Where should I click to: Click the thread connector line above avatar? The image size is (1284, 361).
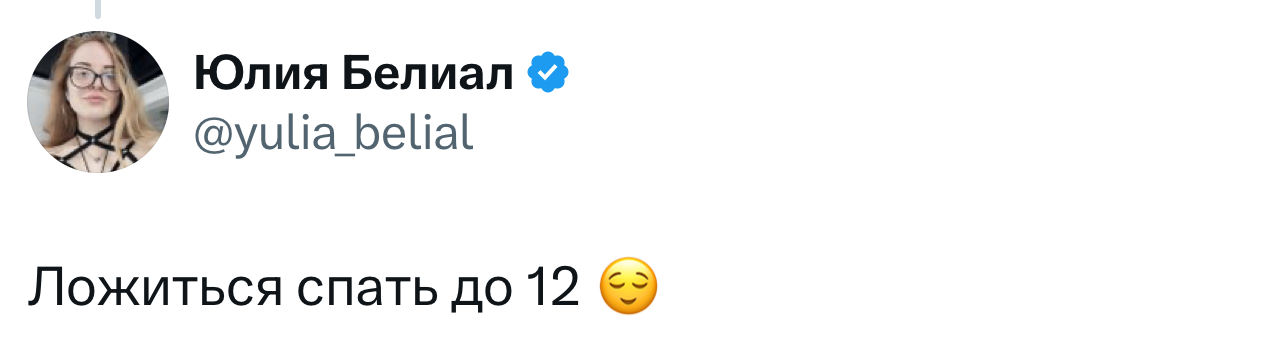pos(98,9)
